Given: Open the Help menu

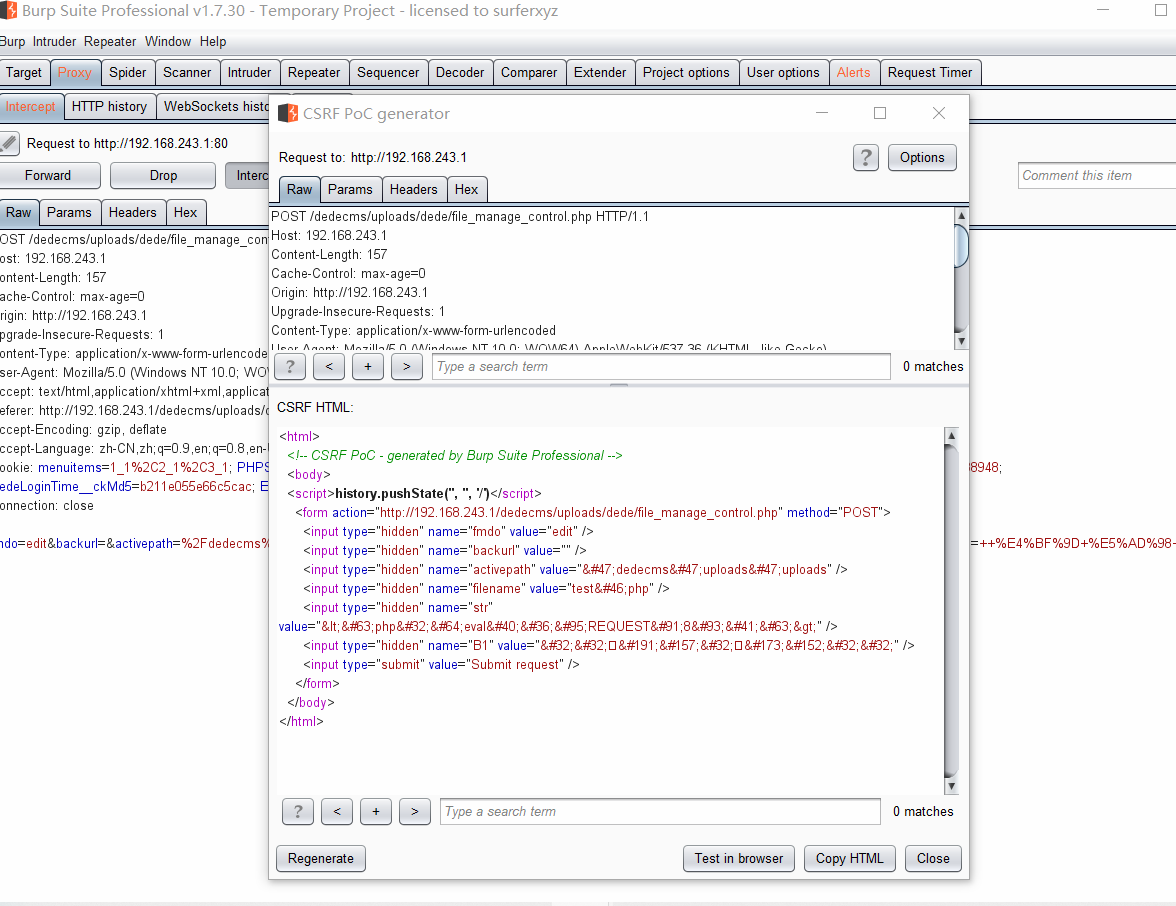Looking at the screenshot, I should pyautogui.click(x=213, y=41).
